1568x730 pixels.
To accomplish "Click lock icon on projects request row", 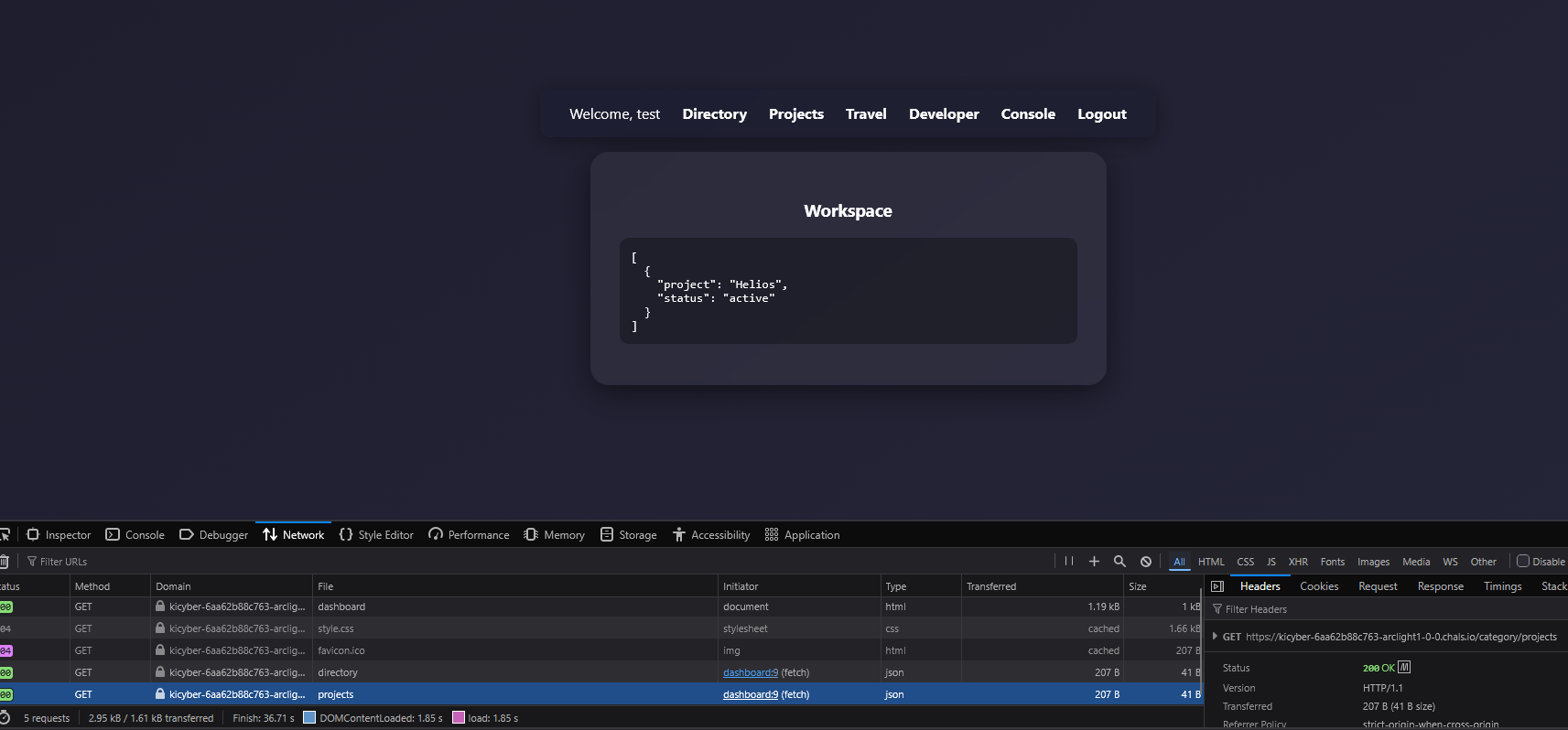I will [x=160, y=694].
